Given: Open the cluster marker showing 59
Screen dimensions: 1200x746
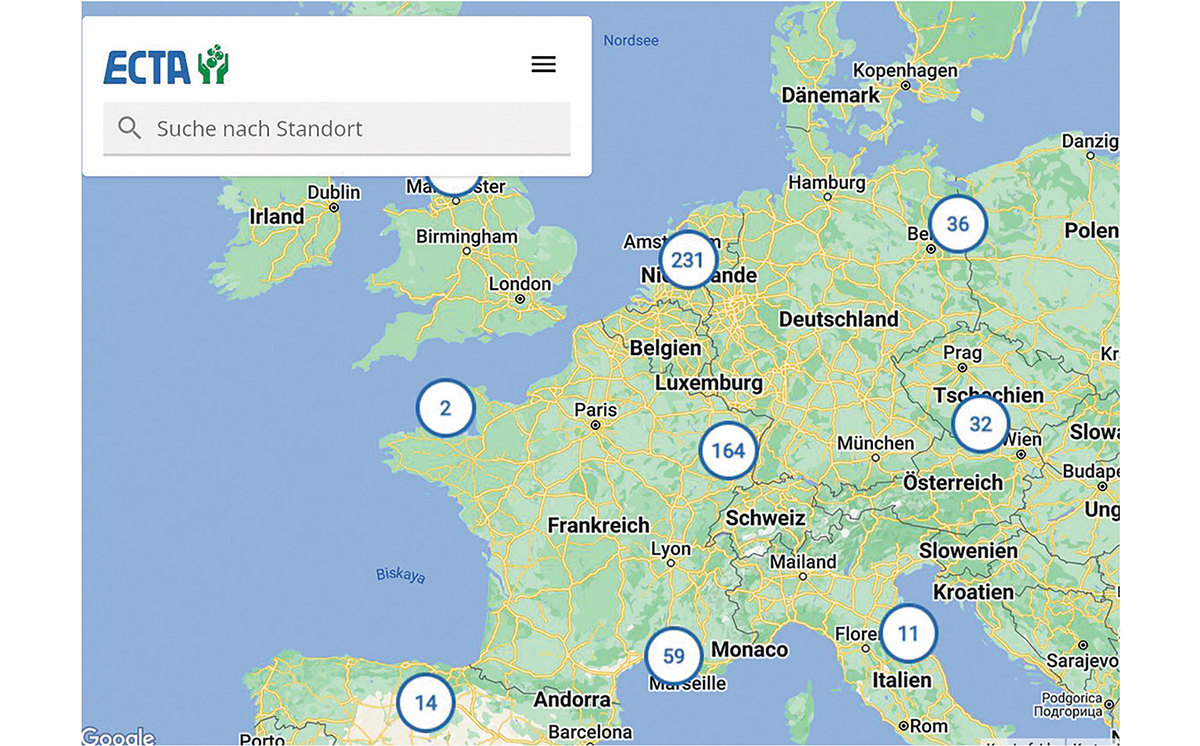Looking at the screenshot, I should click(x=674, y=656).
